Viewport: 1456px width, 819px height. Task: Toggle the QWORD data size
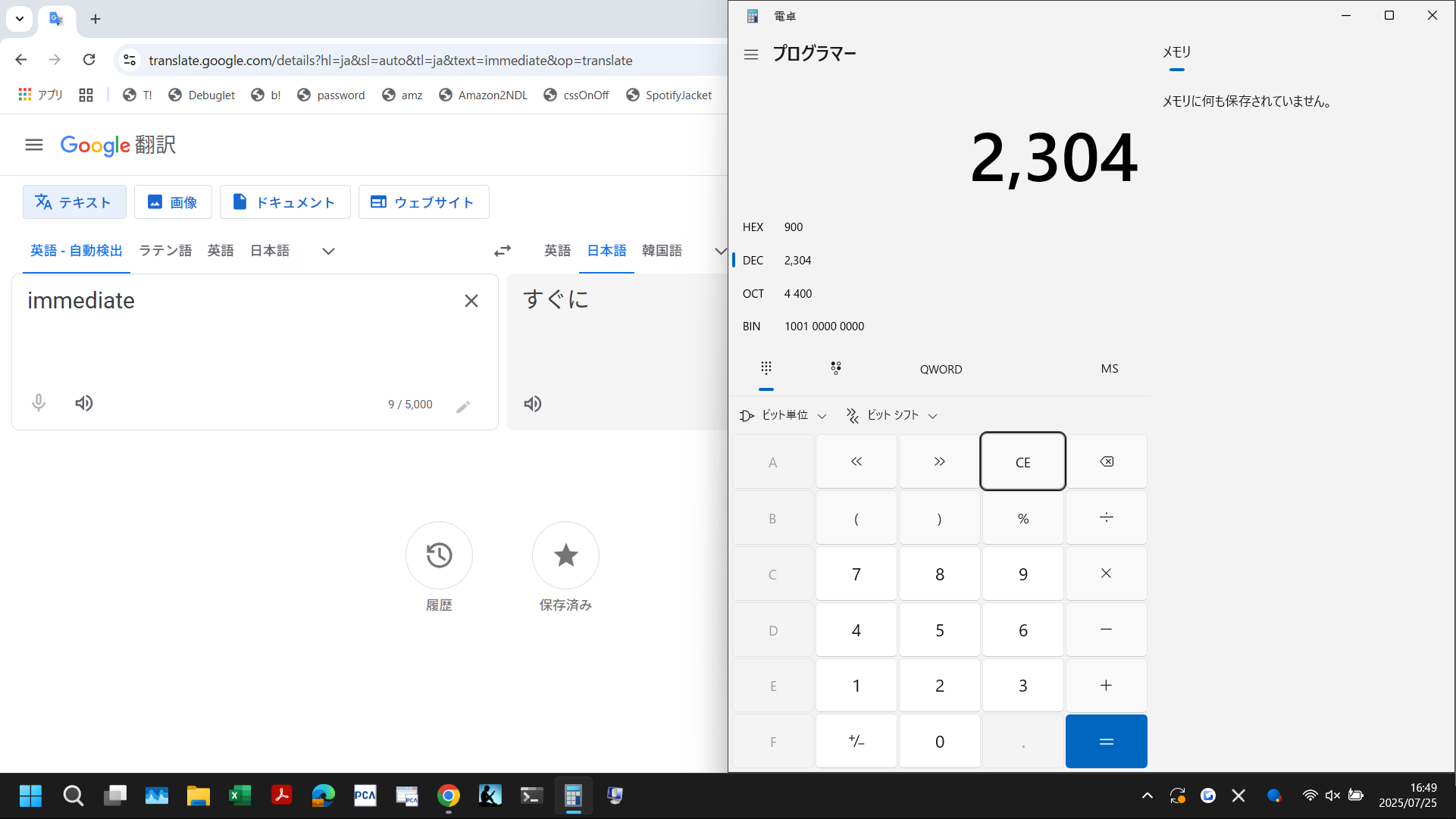941,369
